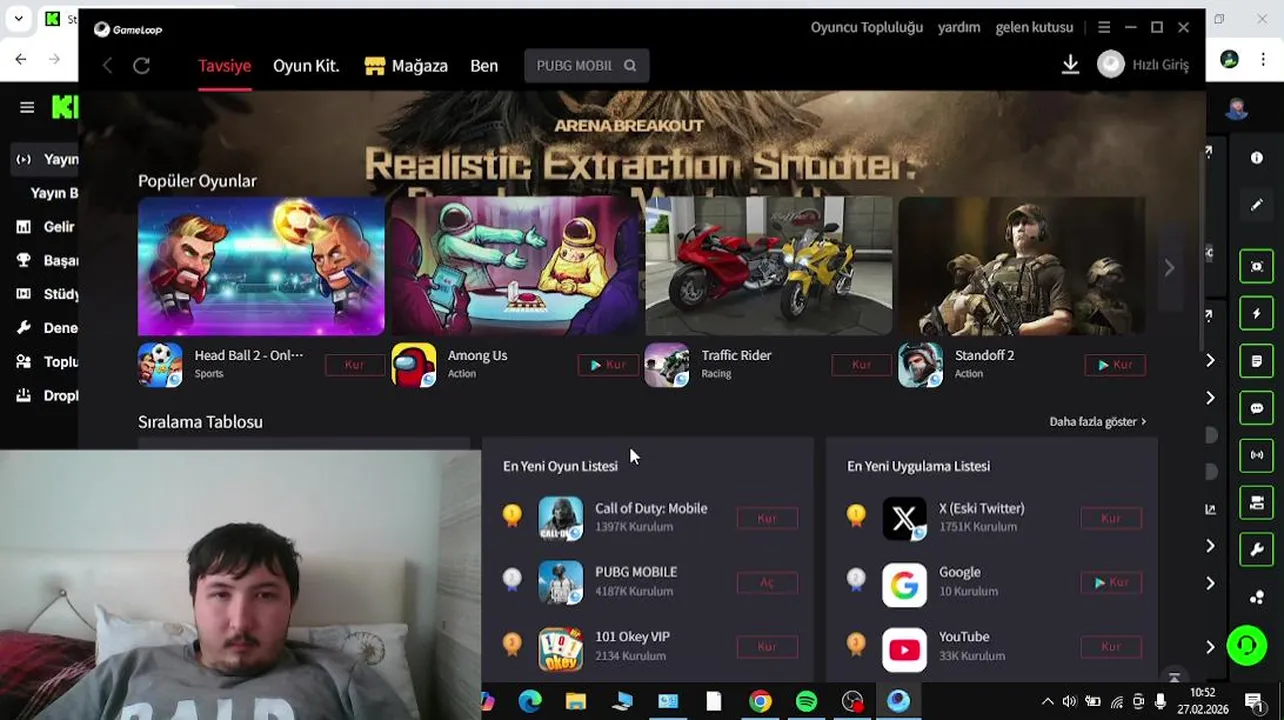Open File Explorer from the taskbar
1284x720 pixels.
[x=576, y=702]
